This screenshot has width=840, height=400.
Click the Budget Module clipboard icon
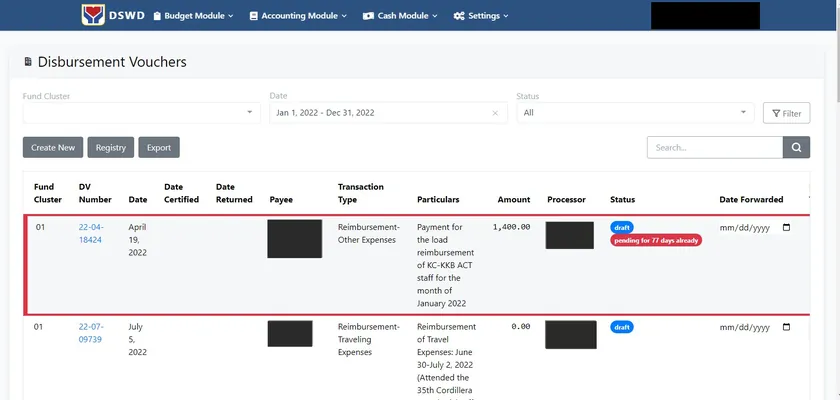point(157,16)
